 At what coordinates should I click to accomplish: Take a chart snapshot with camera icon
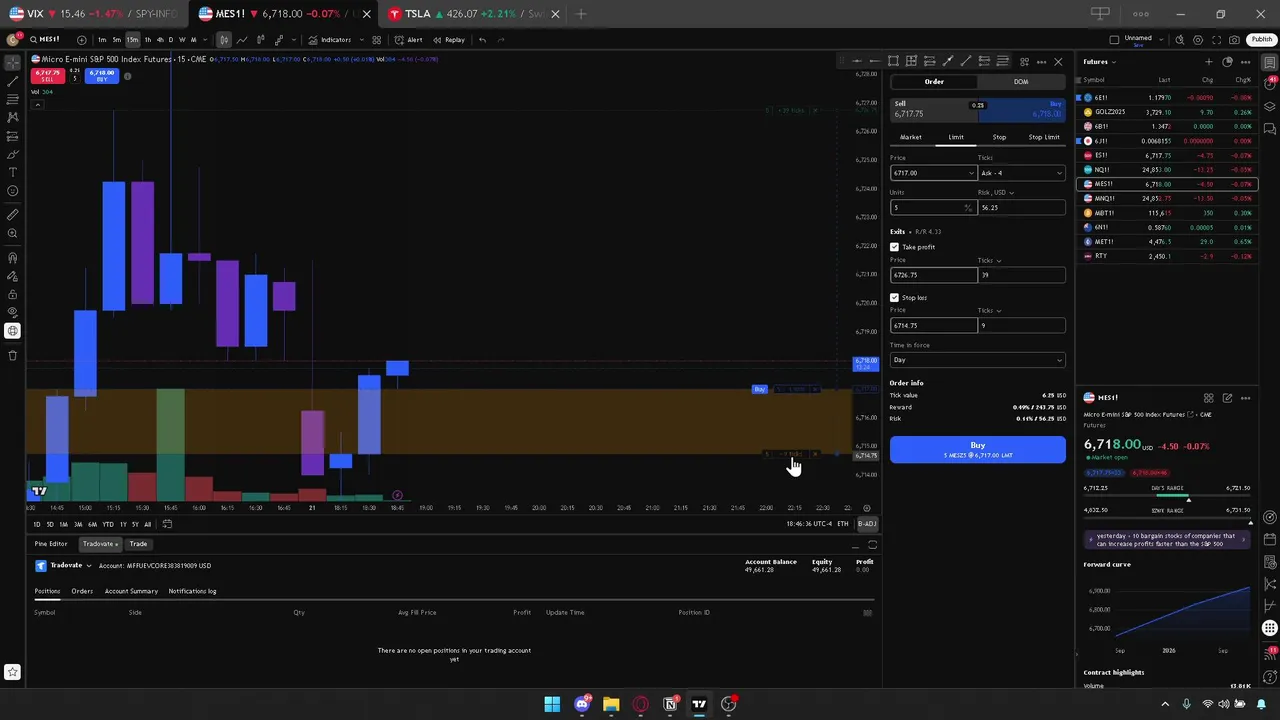pos(1234,40)
